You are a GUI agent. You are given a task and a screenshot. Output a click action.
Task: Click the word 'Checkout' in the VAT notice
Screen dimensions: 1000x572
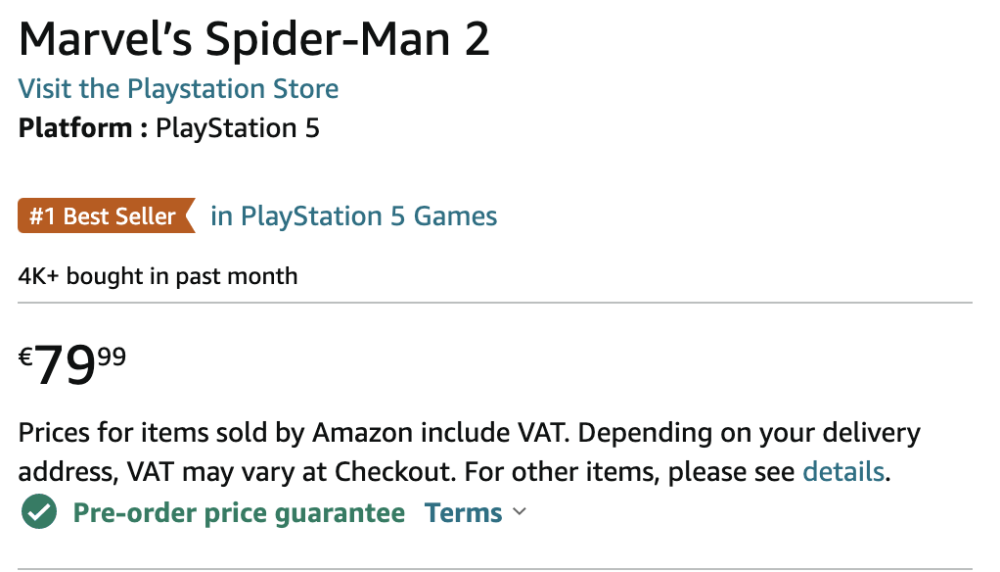(x=393, y=471)
